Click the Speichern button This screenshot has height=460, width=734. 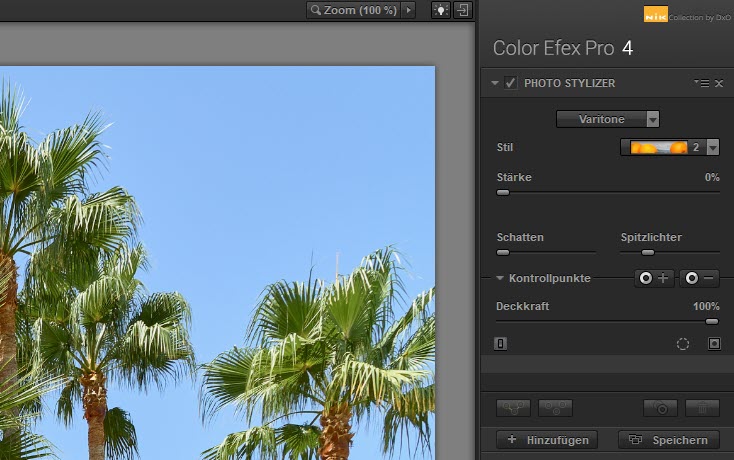tap(668, 440)
